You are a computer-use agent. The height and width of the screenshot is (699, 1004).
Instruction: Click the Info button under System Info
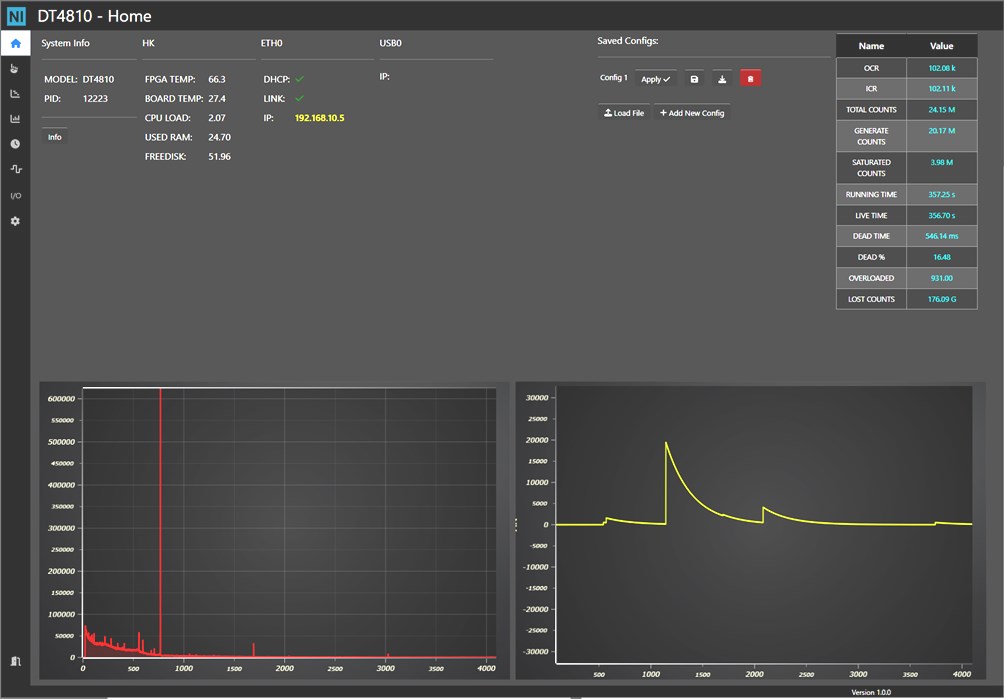click(54, 137)
